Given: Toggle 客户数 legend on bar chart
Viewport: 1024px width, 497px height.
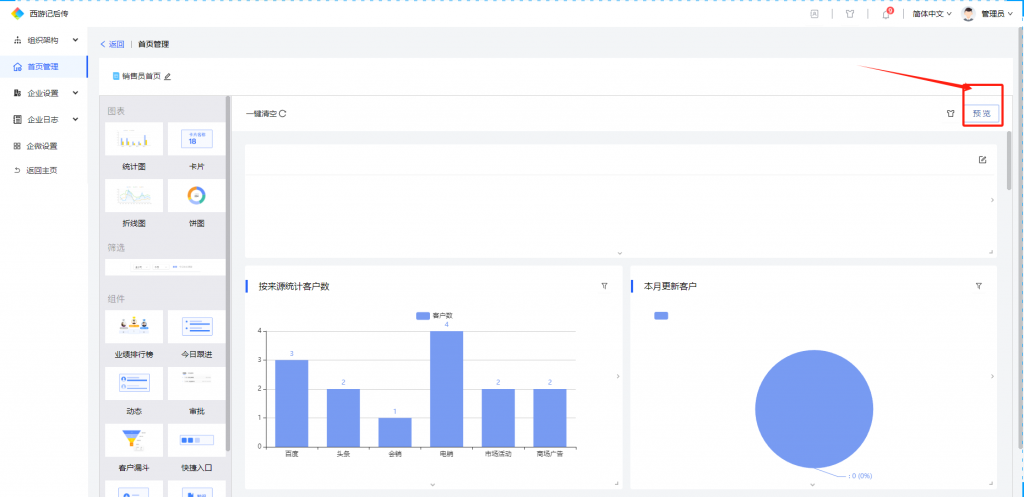Looking at the screenshot, I should 435,315.
